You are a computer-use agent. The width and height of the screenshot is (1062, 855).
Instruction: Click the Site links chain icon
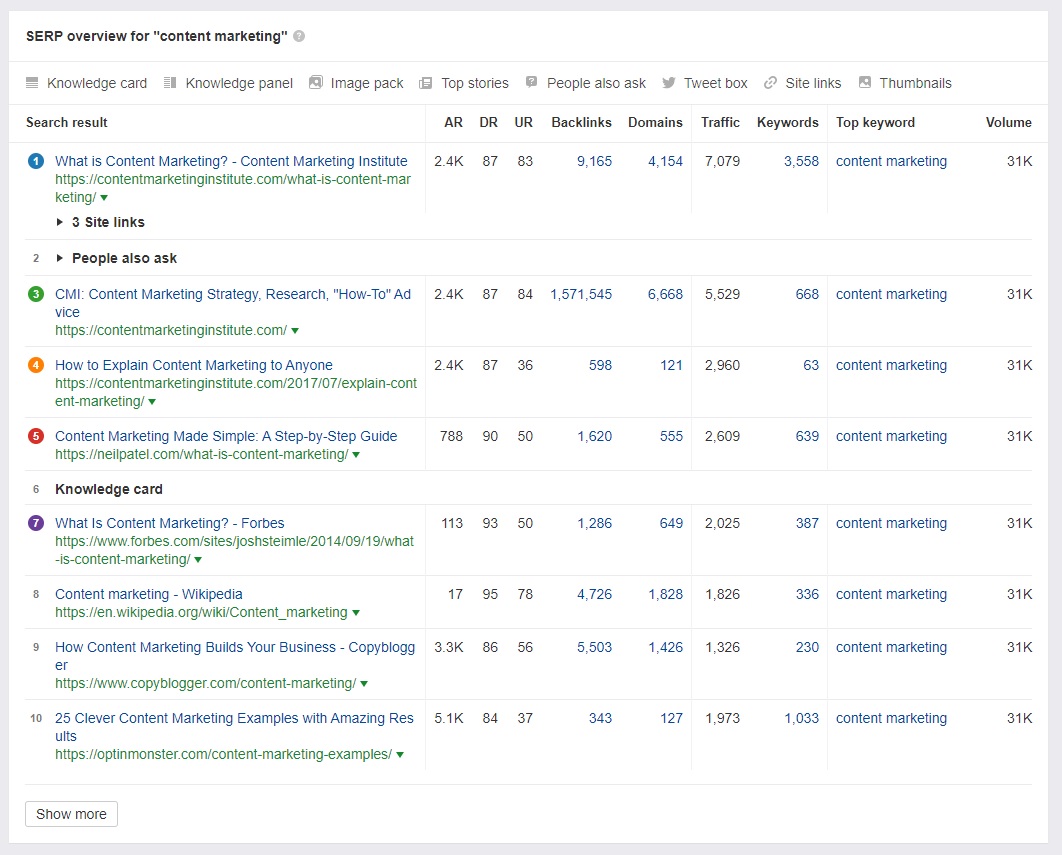[x=770, y=83]
